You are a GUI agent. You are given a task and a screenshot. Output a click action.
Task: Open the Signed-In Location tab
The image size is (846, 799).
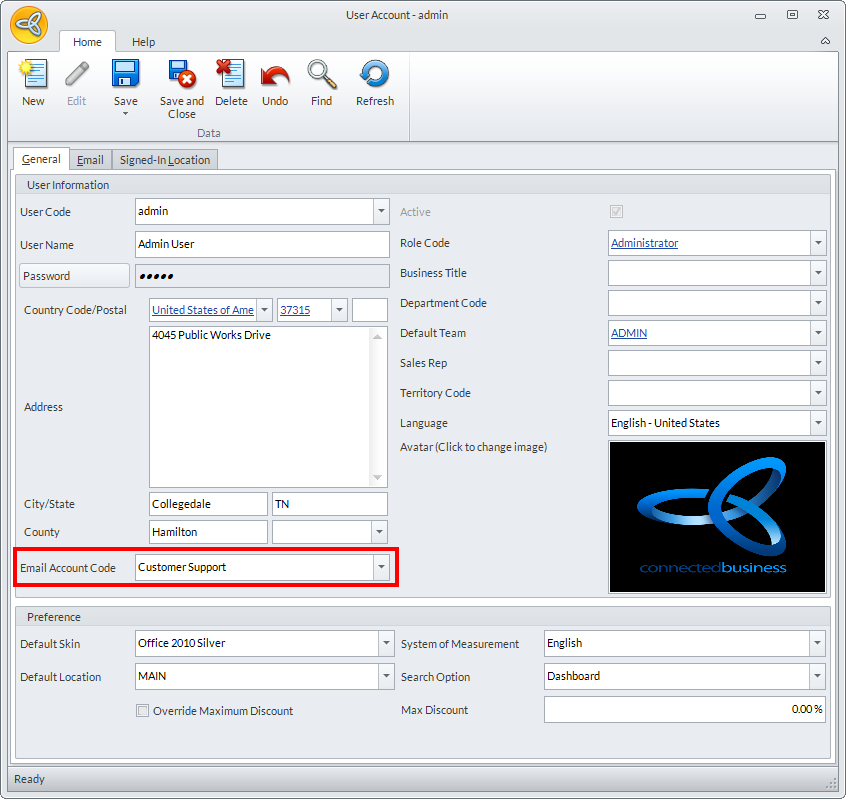164,160
